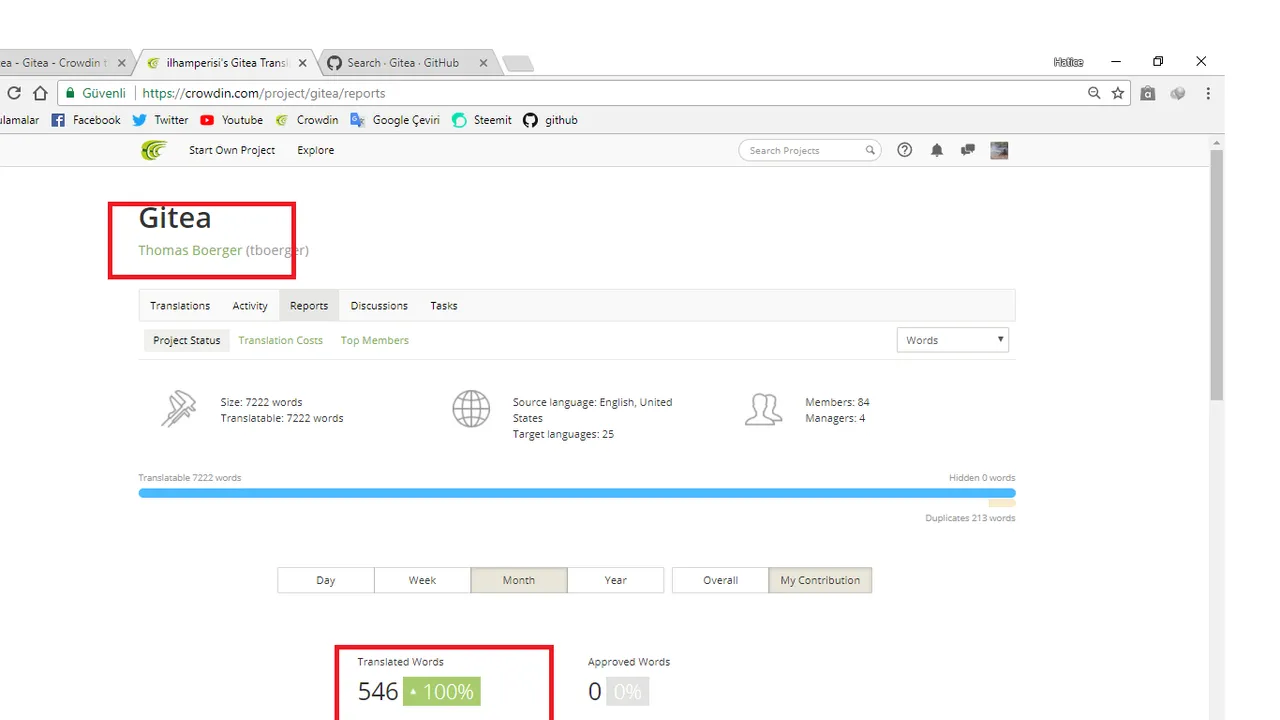Open Top Members report
The width and height of the screenshot is (1280, 720).
coord(374,340)
